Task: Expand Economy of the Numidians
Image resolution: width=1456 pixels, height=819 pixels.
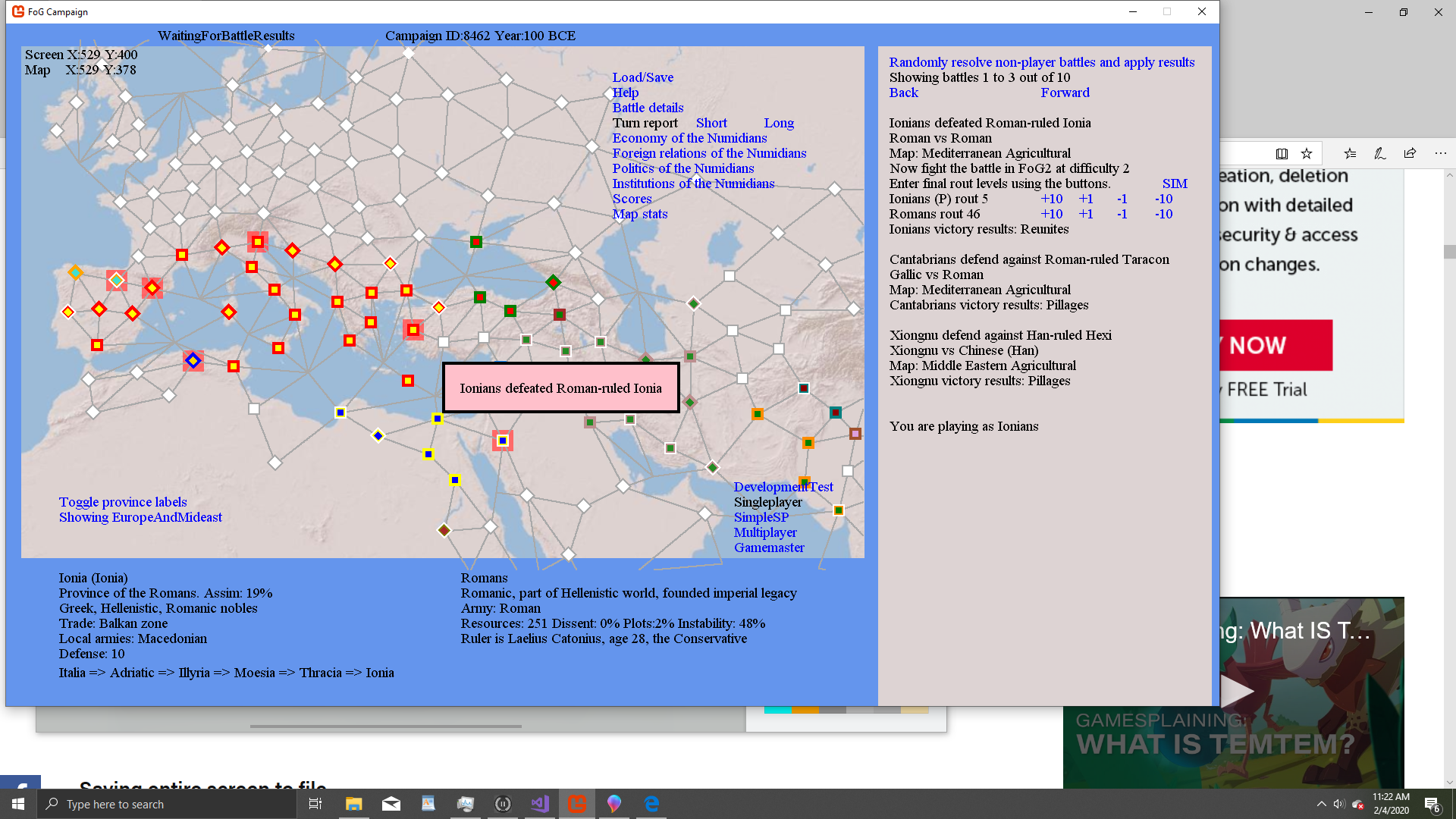Action: pyautogui.click(x=689, y=138)
